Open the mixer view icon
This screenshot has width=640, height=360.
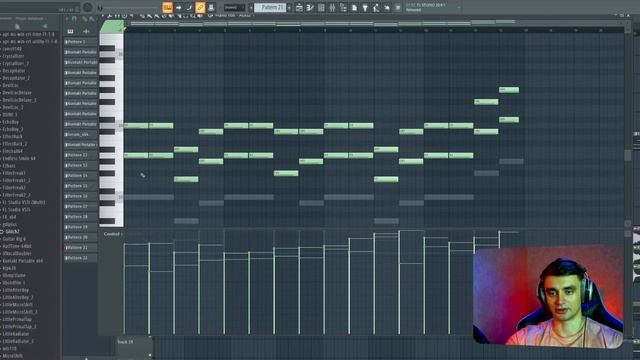(332, 7)
